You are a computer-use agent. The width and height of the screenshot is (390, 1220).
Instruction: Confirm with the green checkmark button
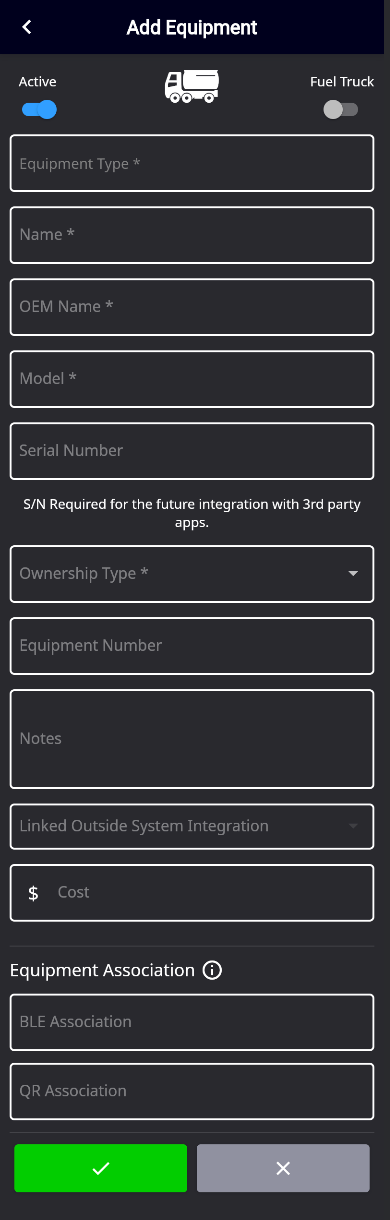click(x=100, y=1168)
